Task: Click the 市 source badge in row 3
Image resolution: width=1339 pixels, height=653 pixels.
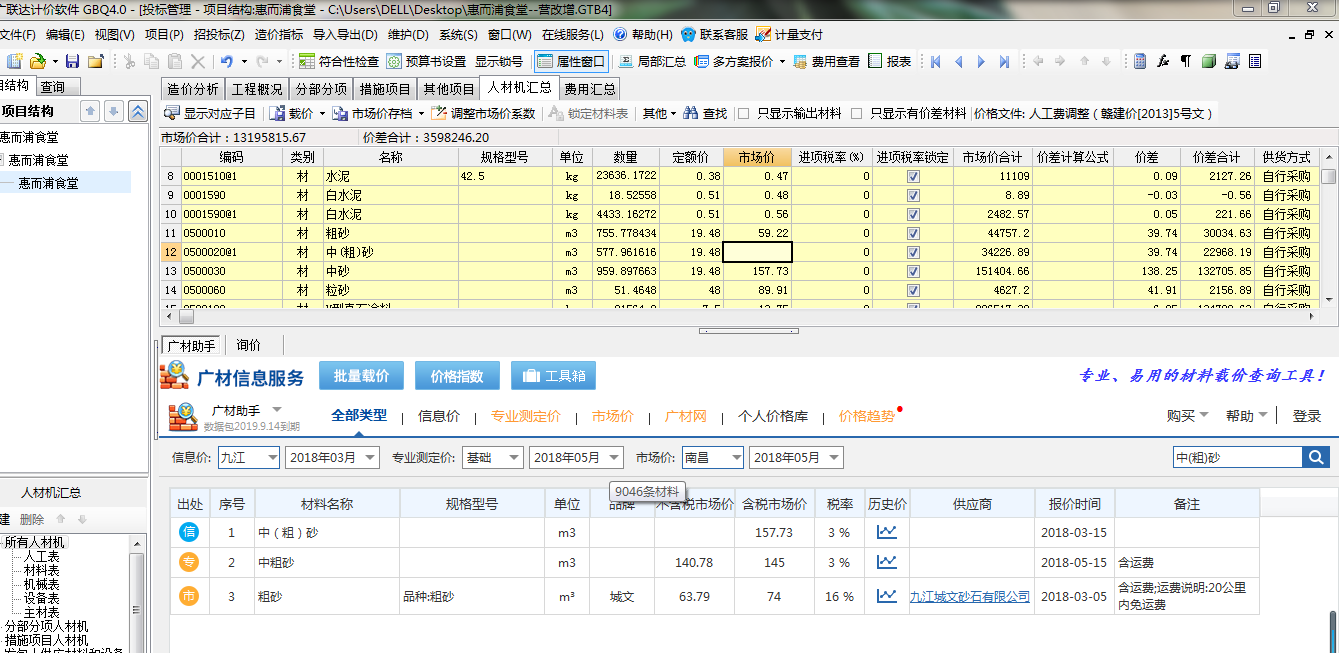Action: [189, 596]
